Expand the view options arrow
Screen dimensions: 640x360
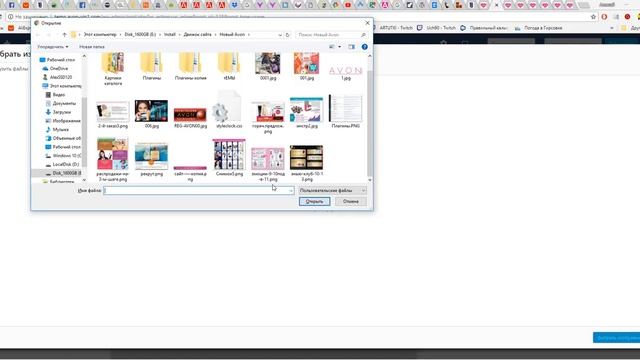340,47
